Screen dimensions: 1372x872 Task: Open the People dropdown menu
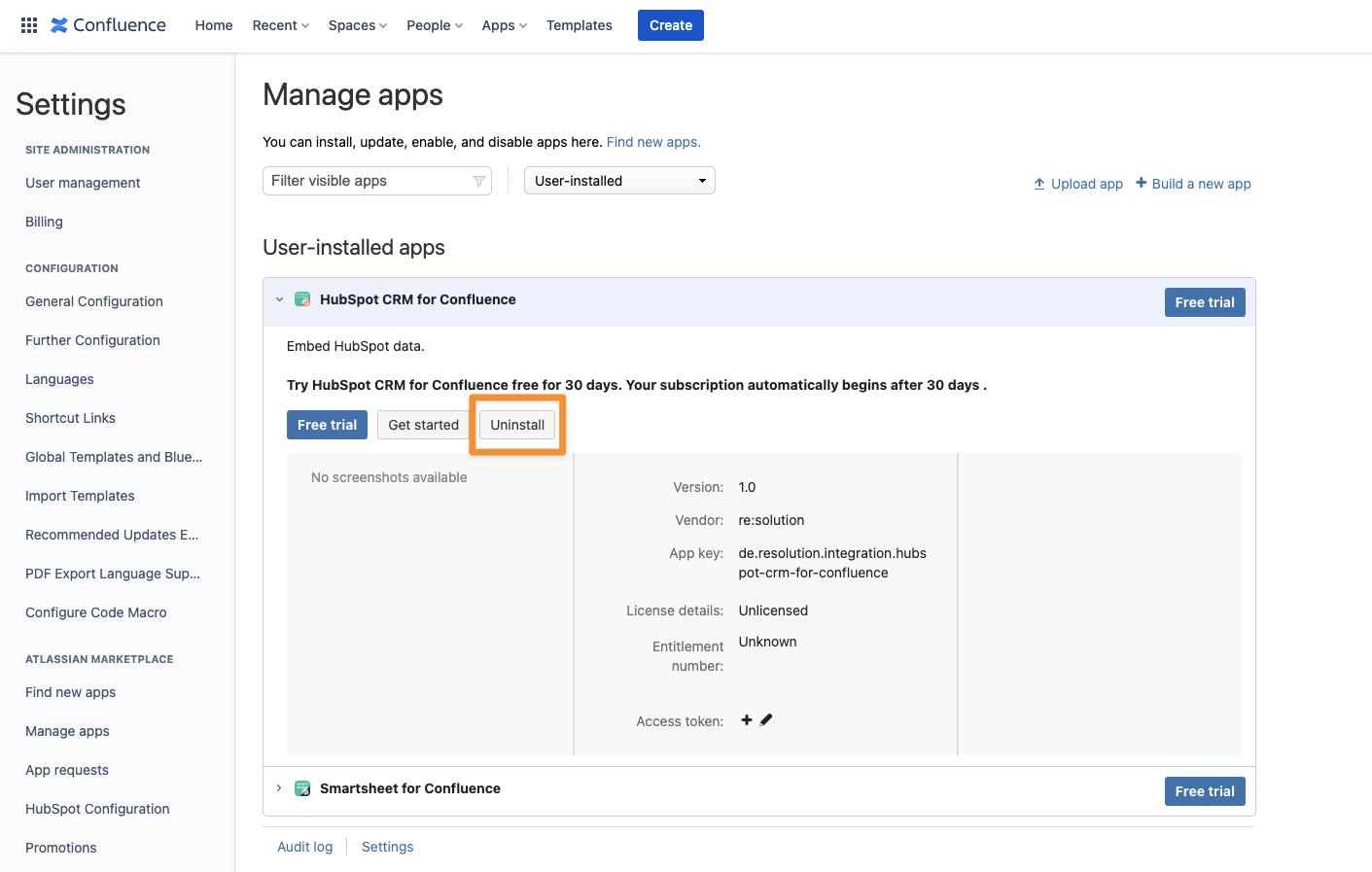pyautogui.click(x=435, y=25)
